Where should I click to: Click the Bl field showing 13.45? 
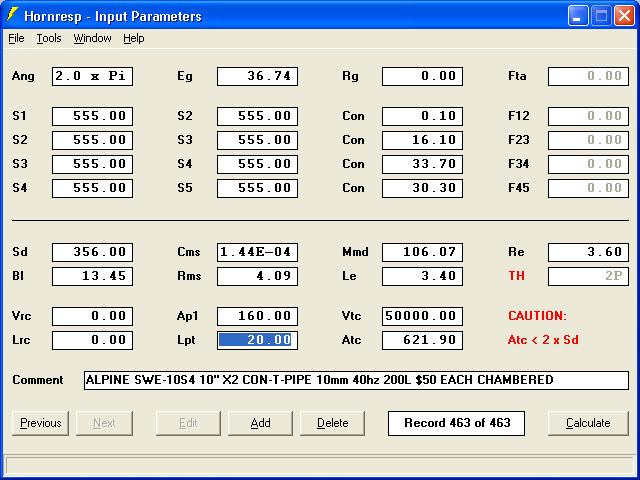point(92,276)
